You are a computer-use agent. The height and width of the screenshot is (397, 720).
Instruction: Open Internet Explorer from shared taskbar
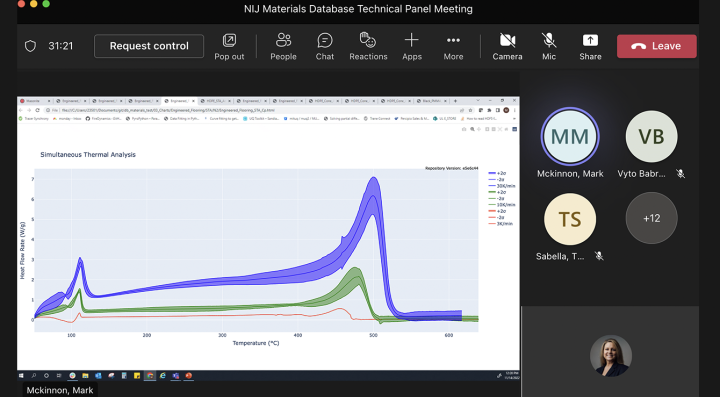[163, 375]
